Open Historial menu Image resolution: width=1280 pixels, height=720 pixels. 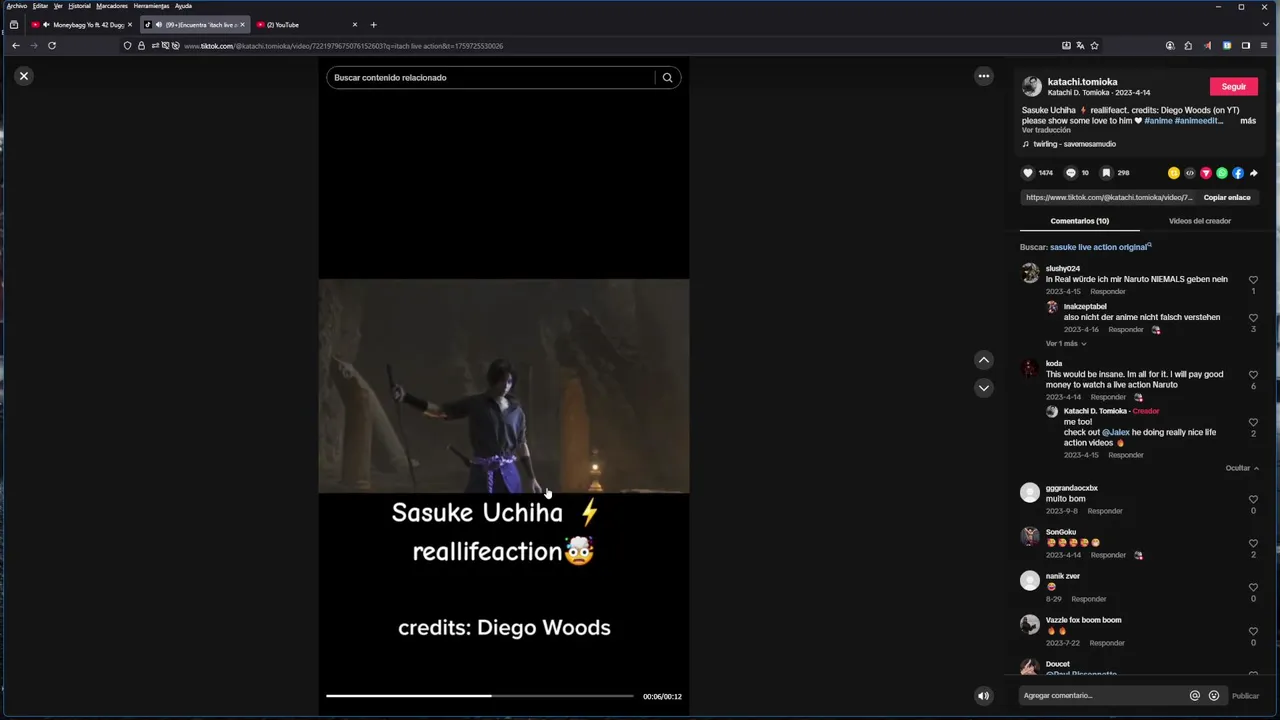coord(79,6)
